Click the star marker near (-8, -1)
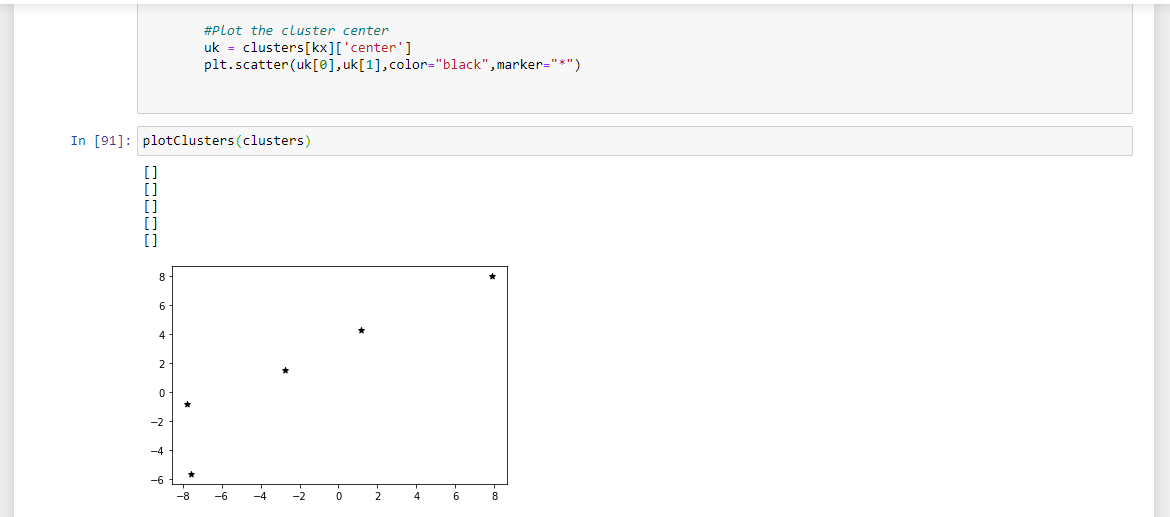 pyautogui.click(x=187, y=404)
